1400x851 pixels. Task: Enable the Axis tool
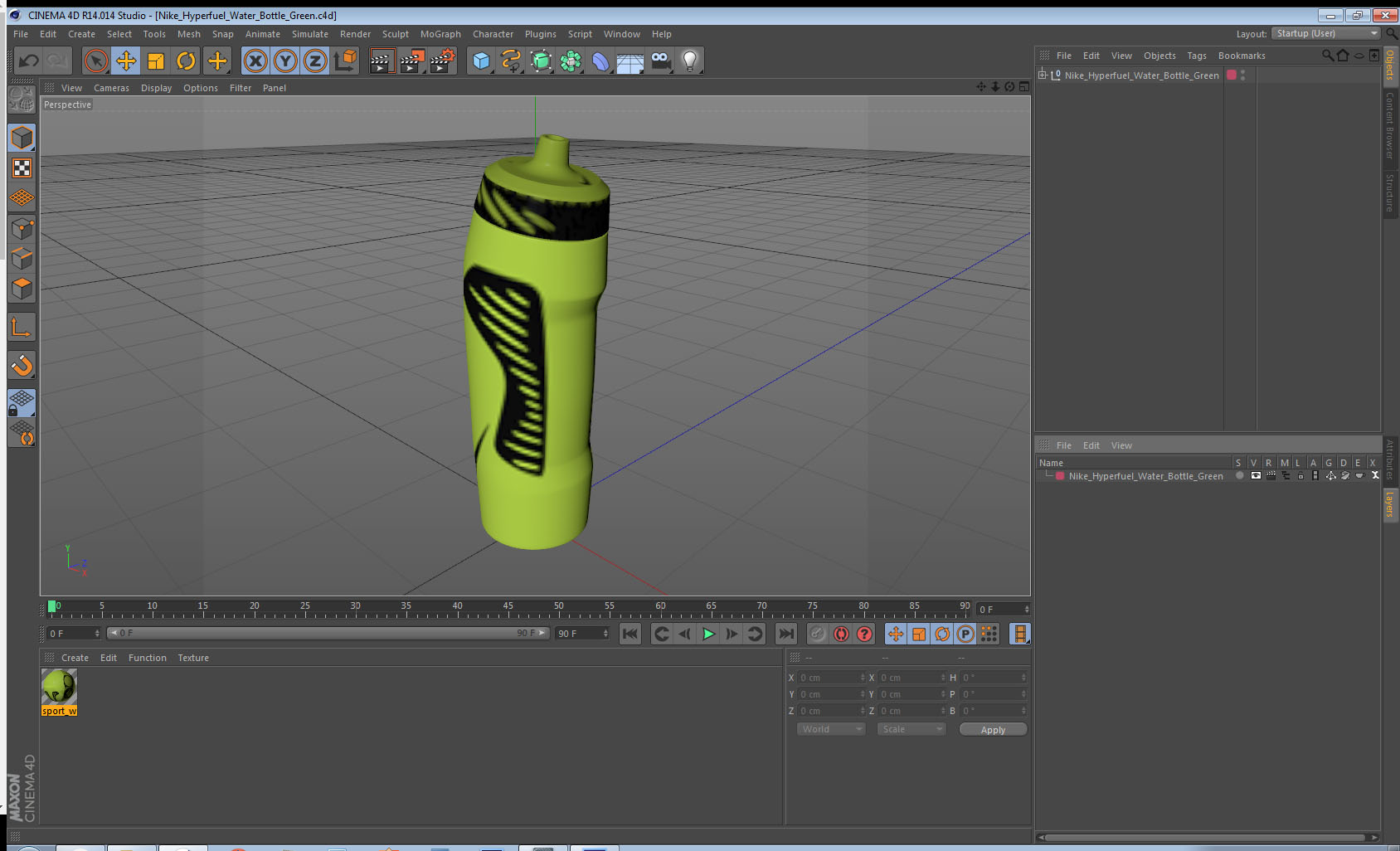(22, 328)
